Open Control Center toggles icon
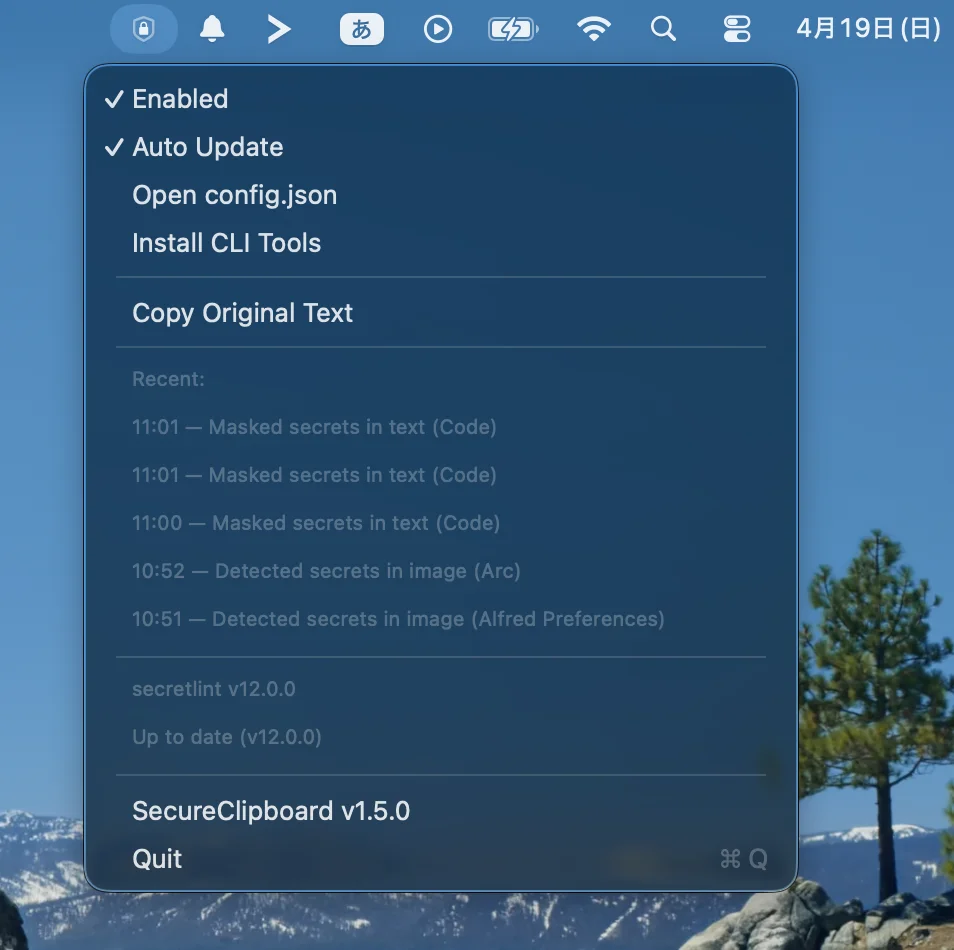 [737, 29]
